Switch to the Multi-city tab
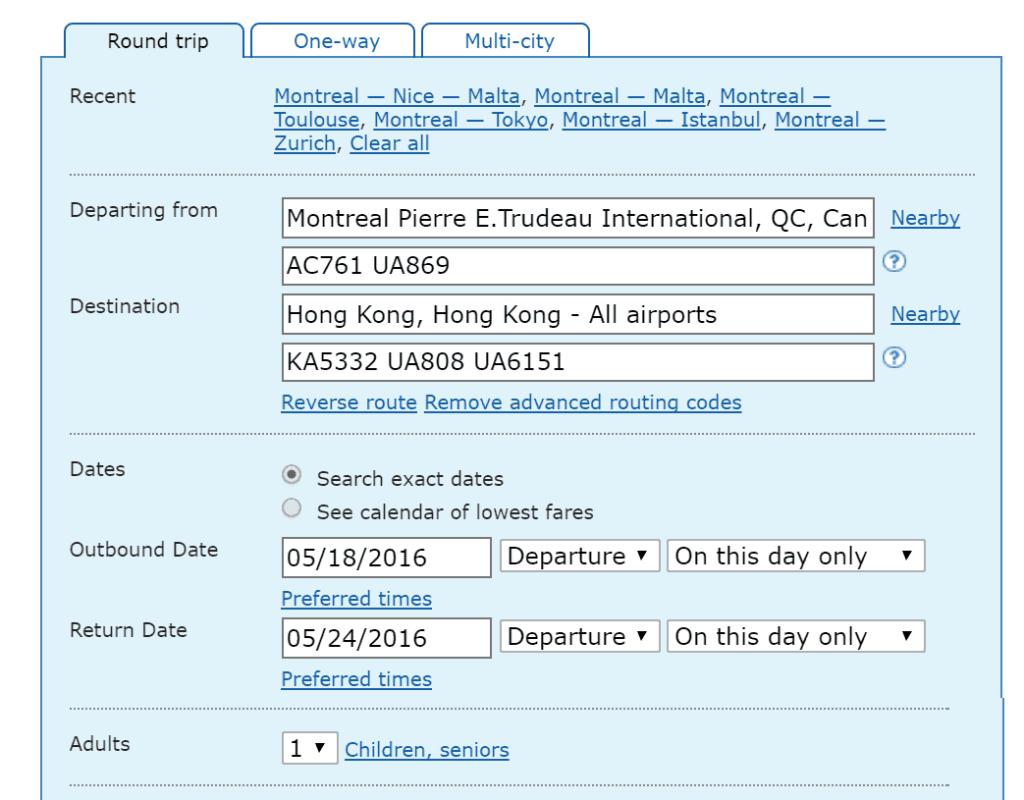This screenshot has width=1024, height=800. [x=512, y=40]
